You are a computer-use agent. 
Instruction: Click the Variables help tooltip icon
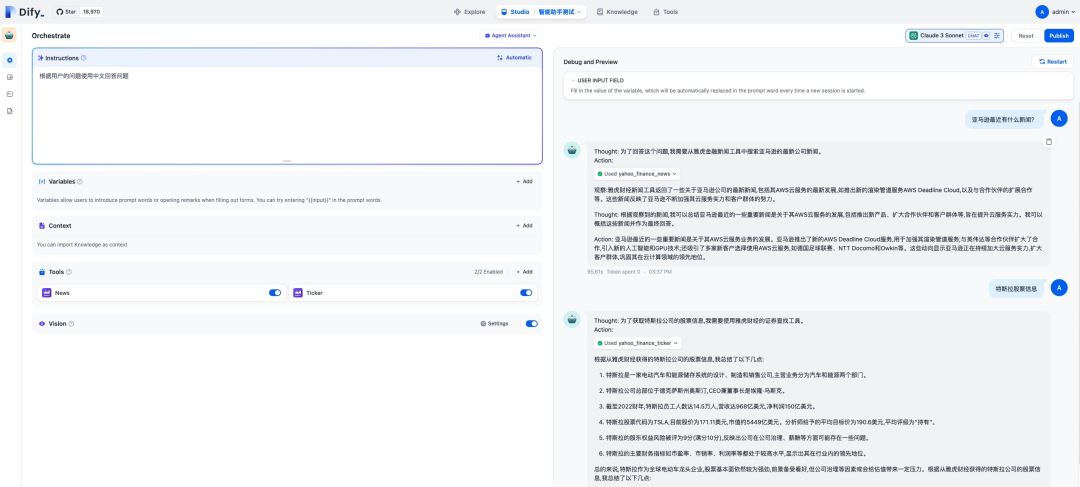(80, 182)
